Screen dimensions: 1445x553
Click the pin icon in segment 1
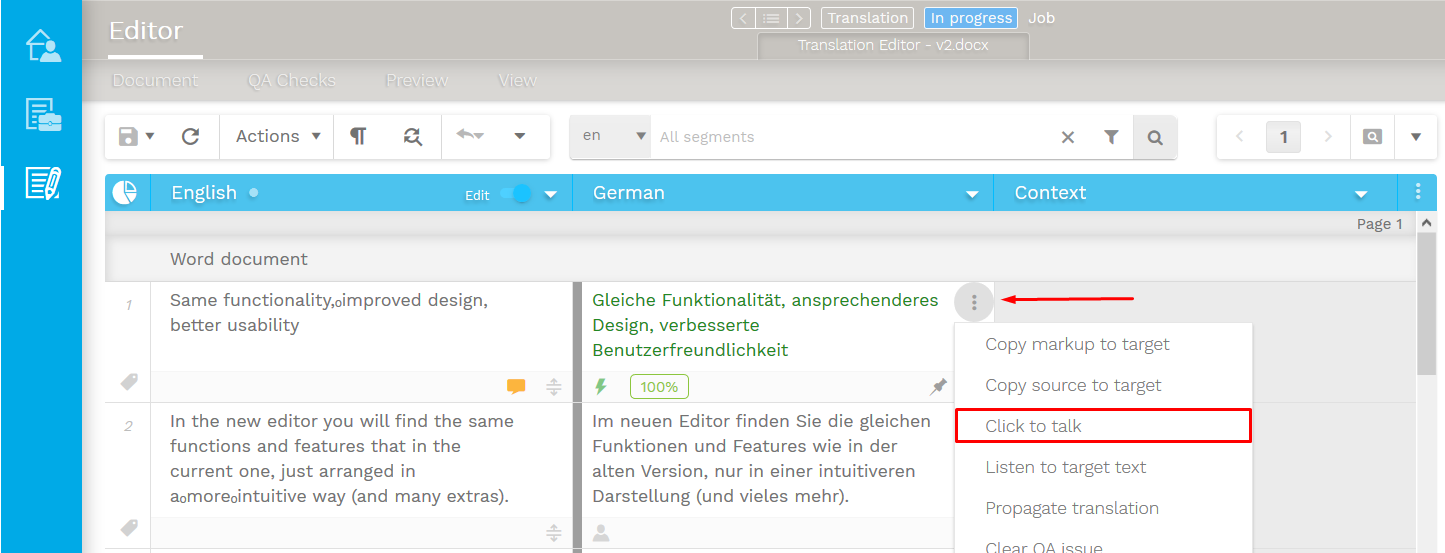pos(938,387)
